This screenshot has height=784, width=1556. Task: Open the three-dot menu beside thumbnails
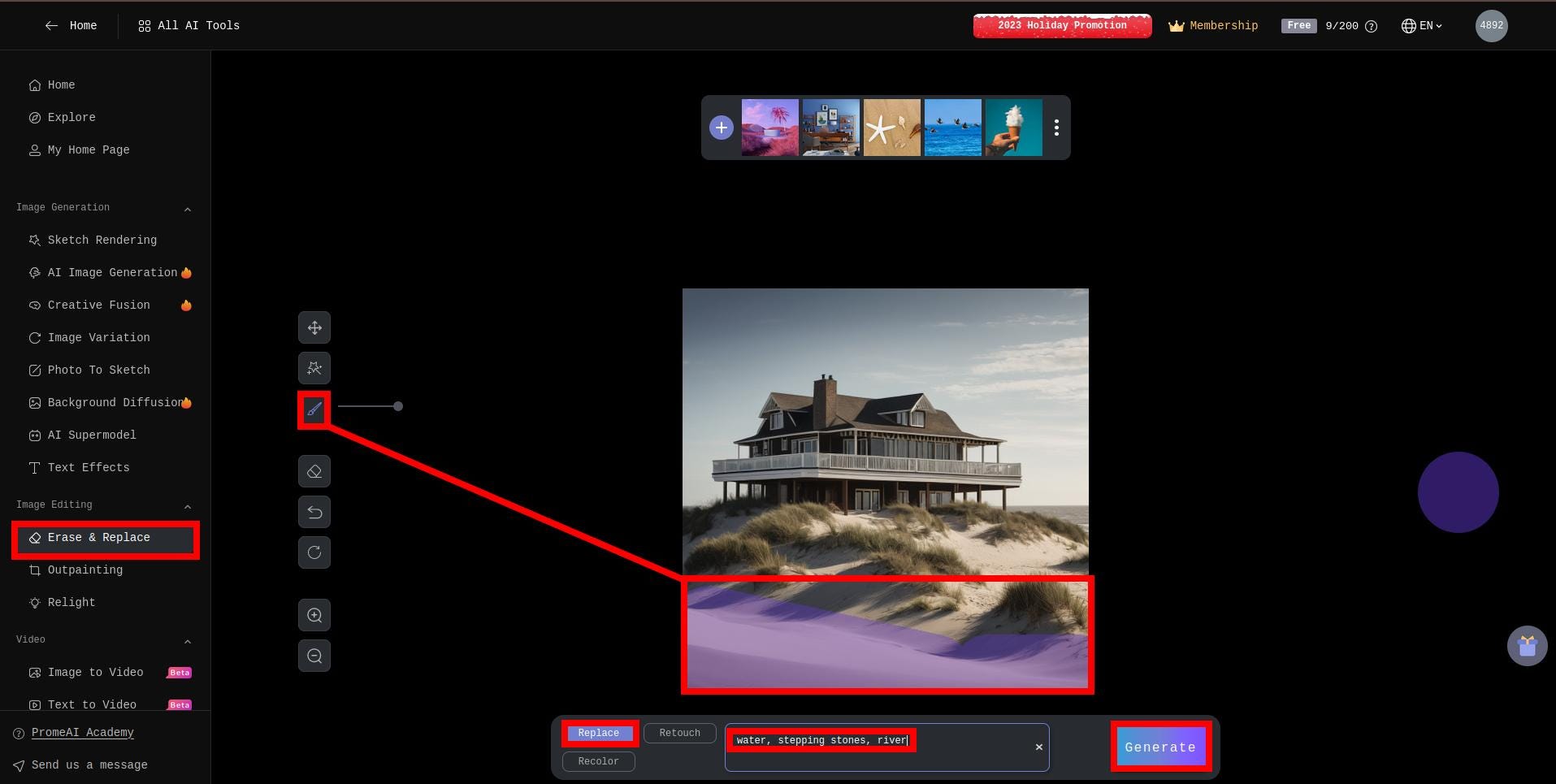(x=1056, y=128)
